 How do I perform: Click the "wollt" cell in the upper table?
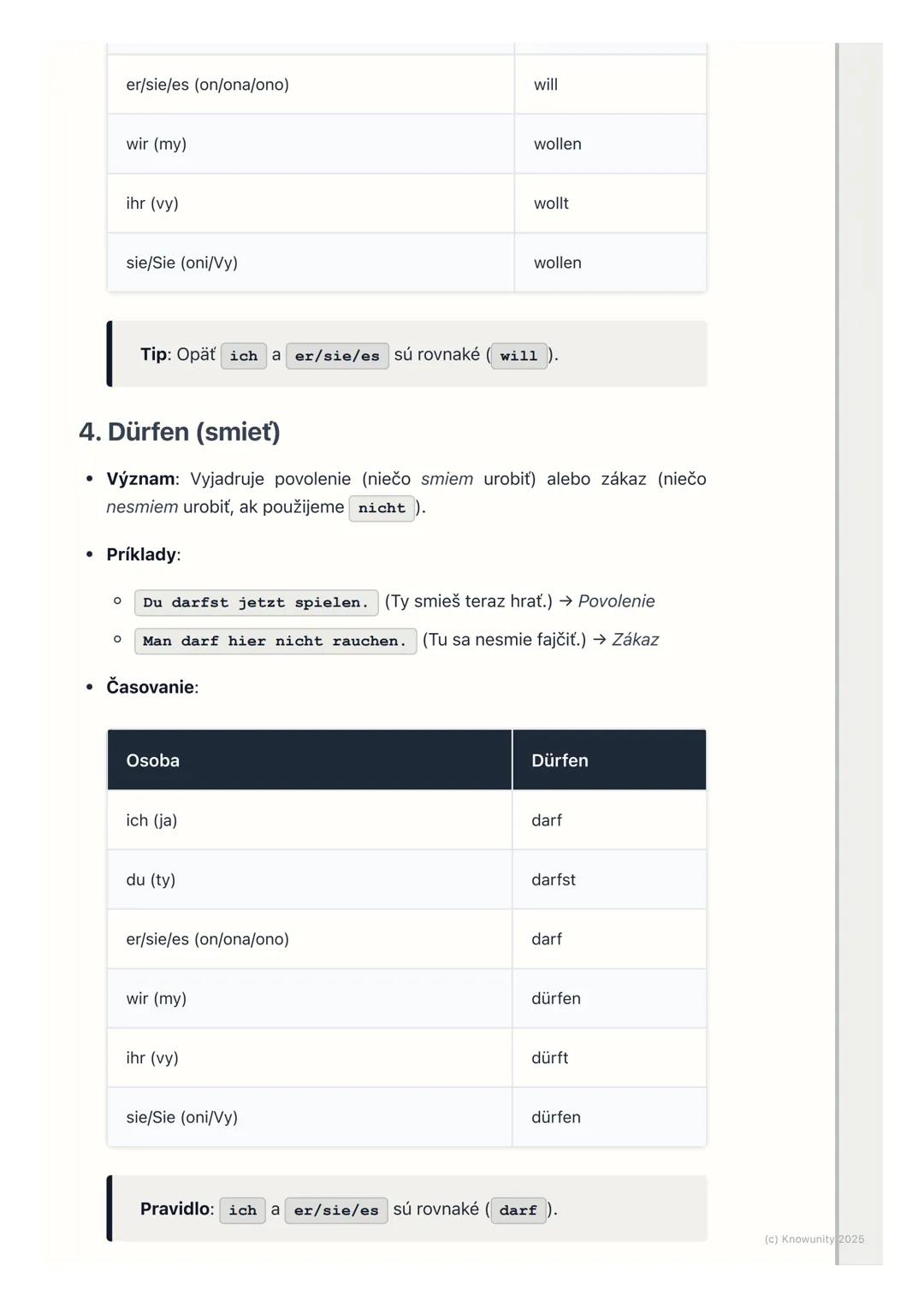click(551, 204)
